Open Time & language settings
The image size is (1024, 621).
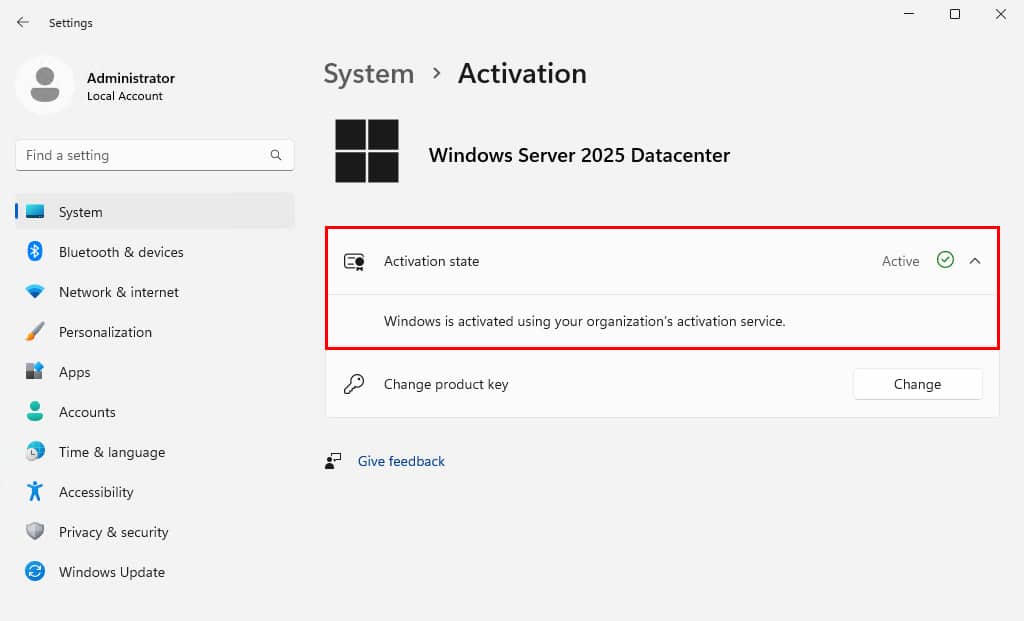pyautogui.click(x=155, y=451)
